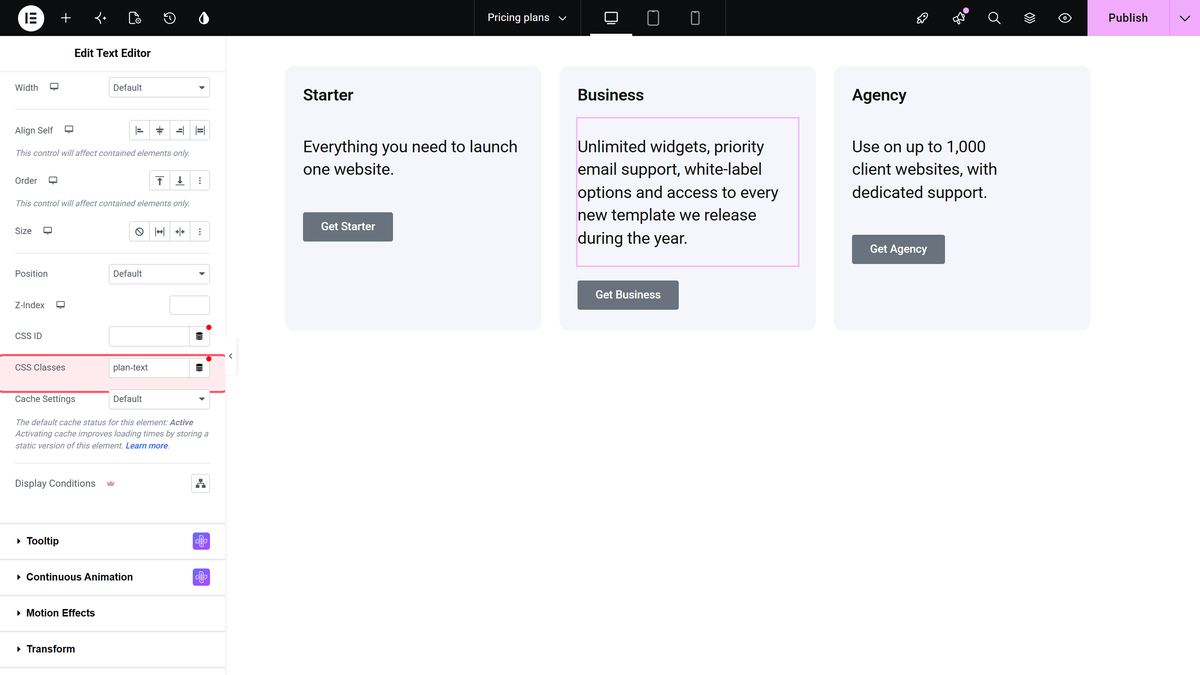Open dynamic tags for CSS ID
This screenshot has width=1200, height=675.
199,337
